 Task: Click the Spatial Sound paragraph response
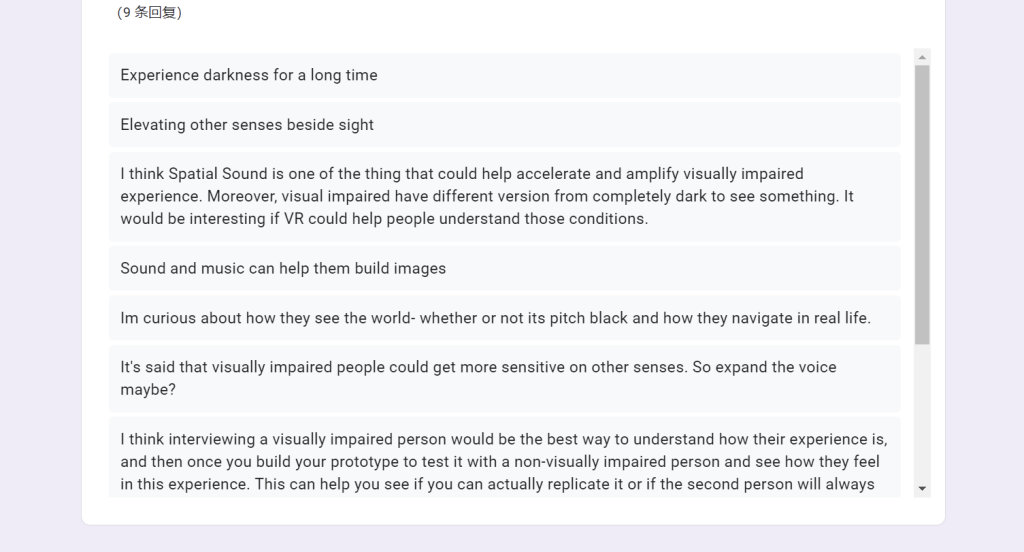pyautogui.click(x=505, y=197)
